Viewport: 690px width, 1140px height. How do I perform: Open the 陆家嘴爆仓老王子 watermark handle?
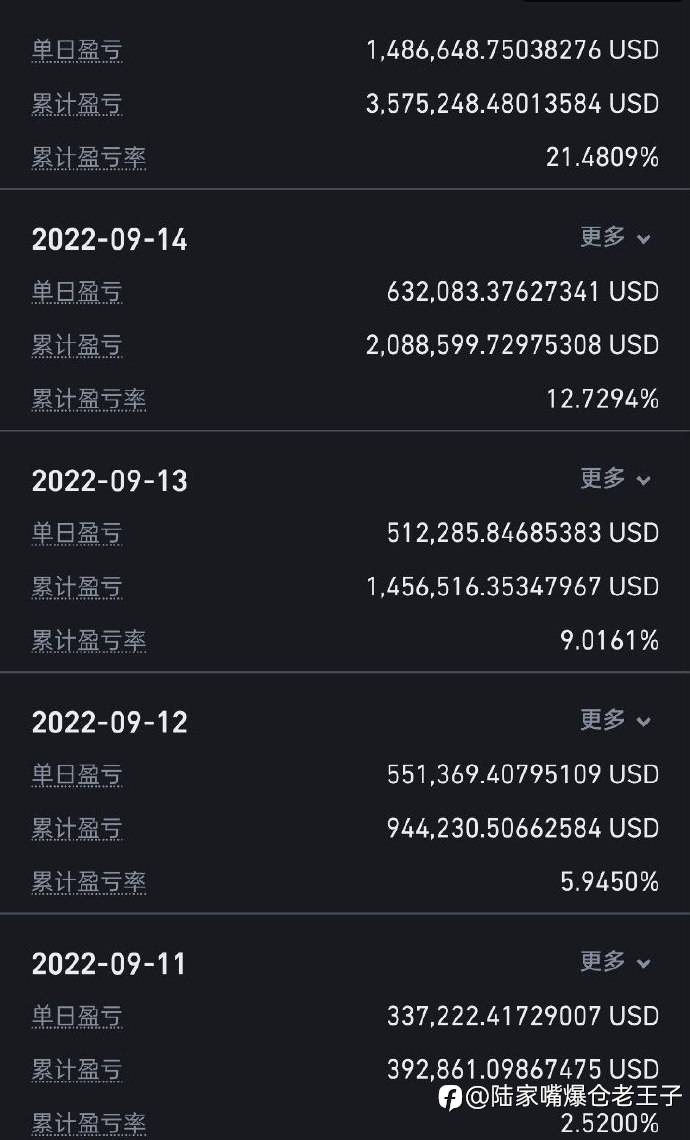[573, 1097]
